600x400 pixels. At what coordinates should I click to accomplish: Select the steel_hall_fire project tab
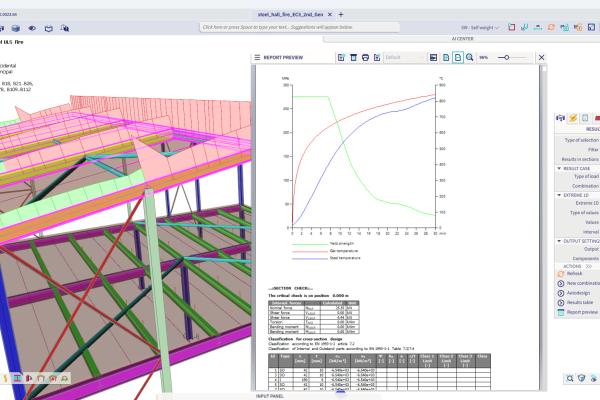point(290,15)
